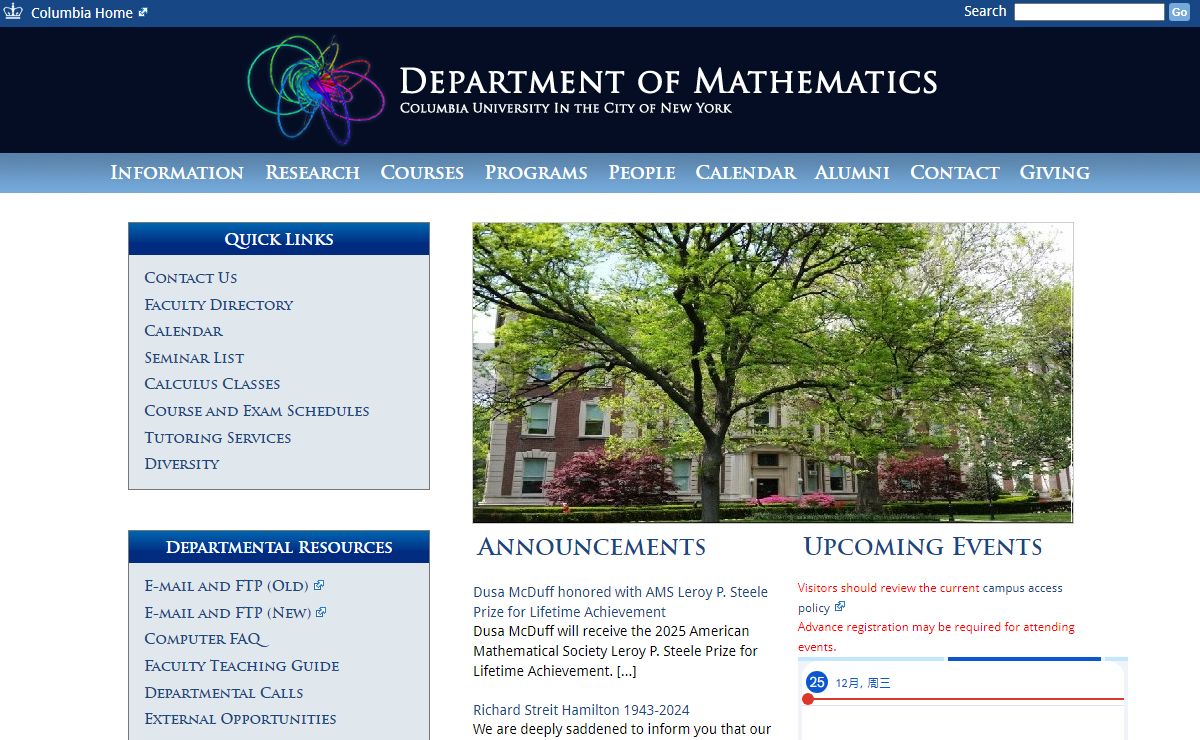The image size is (1200, 740).
Task: Open the Calculus Classes link
Action: (212, 384)
